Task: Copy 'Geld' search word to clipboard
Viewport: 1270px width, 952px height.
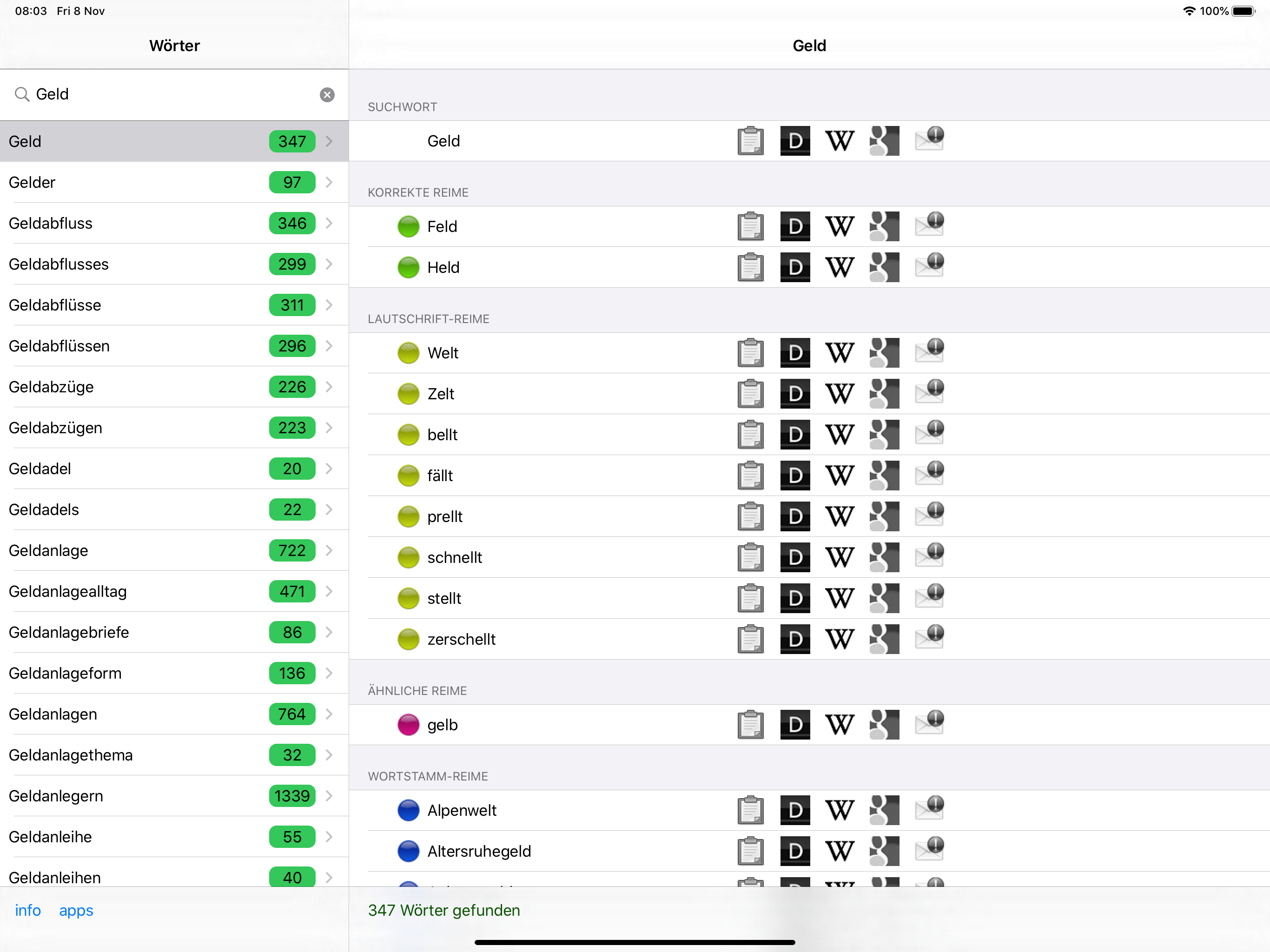Action: [x=750, y=141]
